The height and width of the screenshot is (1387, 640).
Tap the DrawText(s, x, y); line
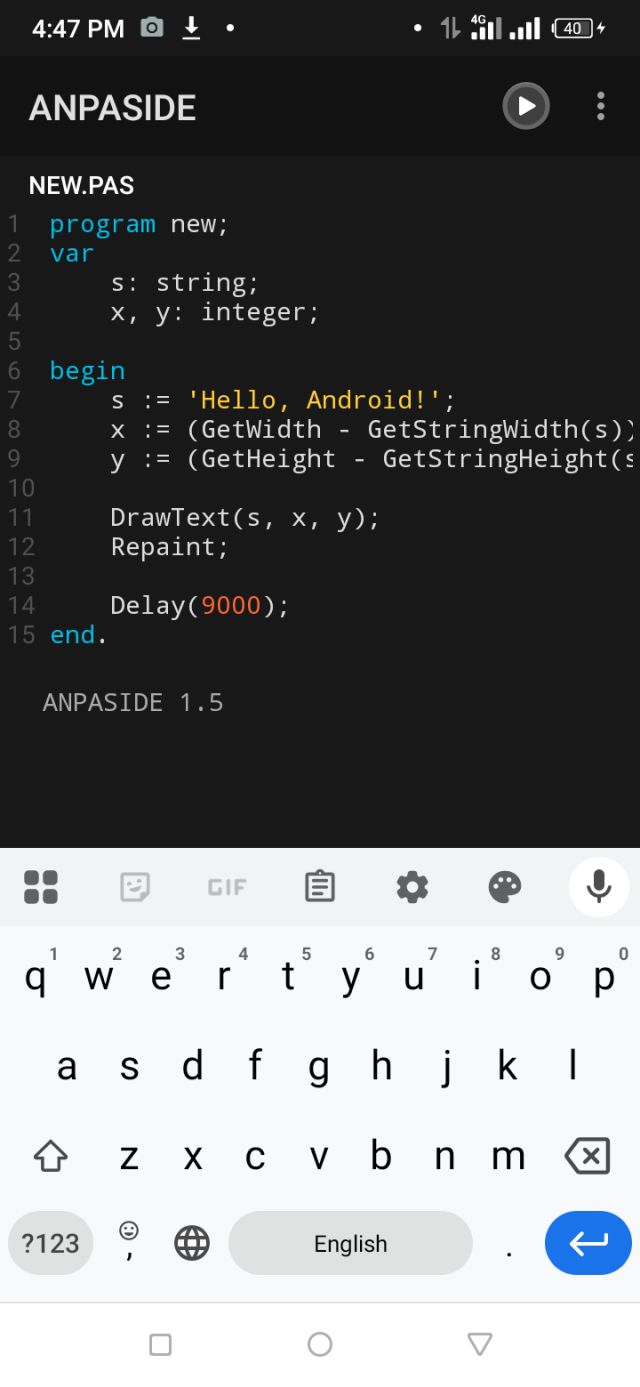click(x=245, y=518)
